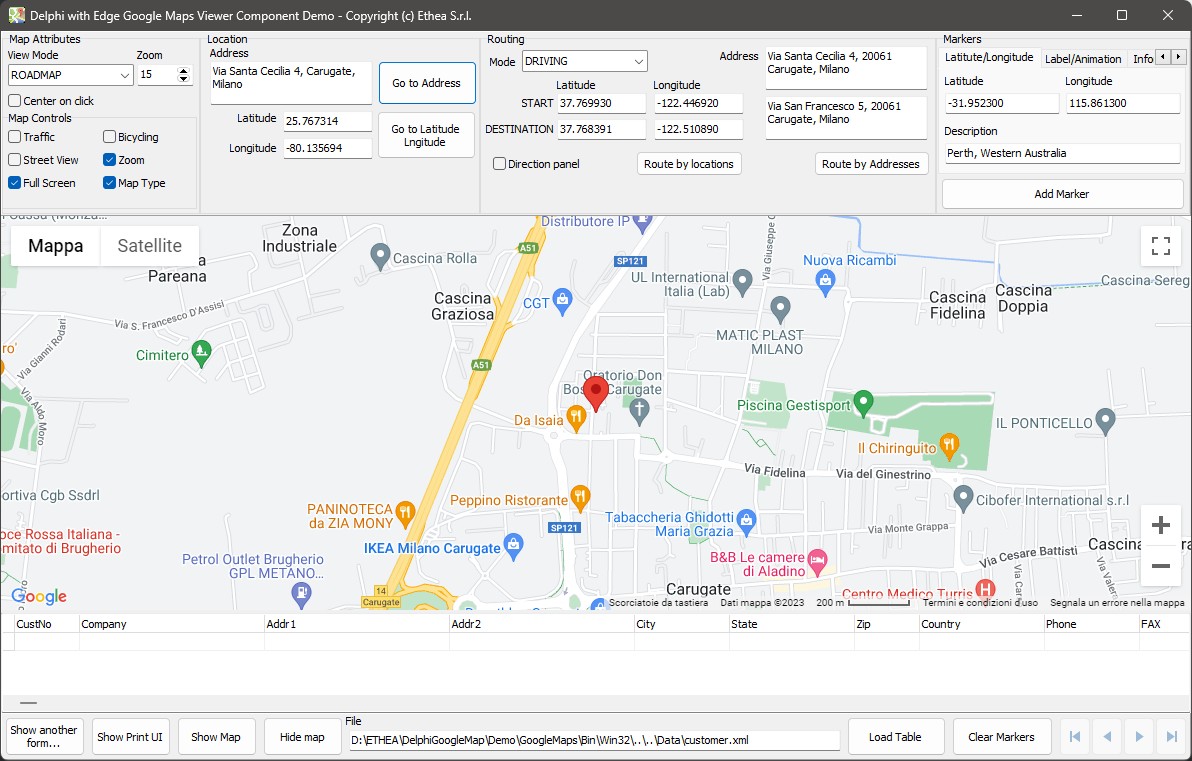Select Mappa map type

coord(55,246)
